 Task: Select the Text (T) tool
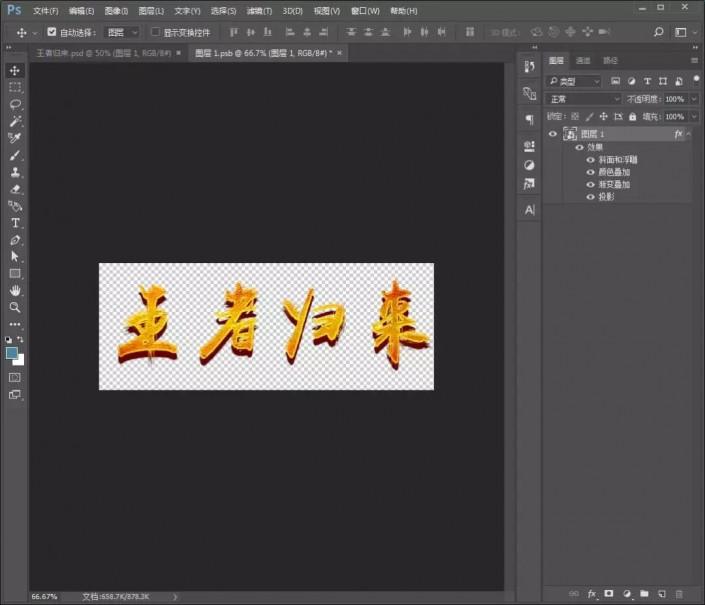15,223
